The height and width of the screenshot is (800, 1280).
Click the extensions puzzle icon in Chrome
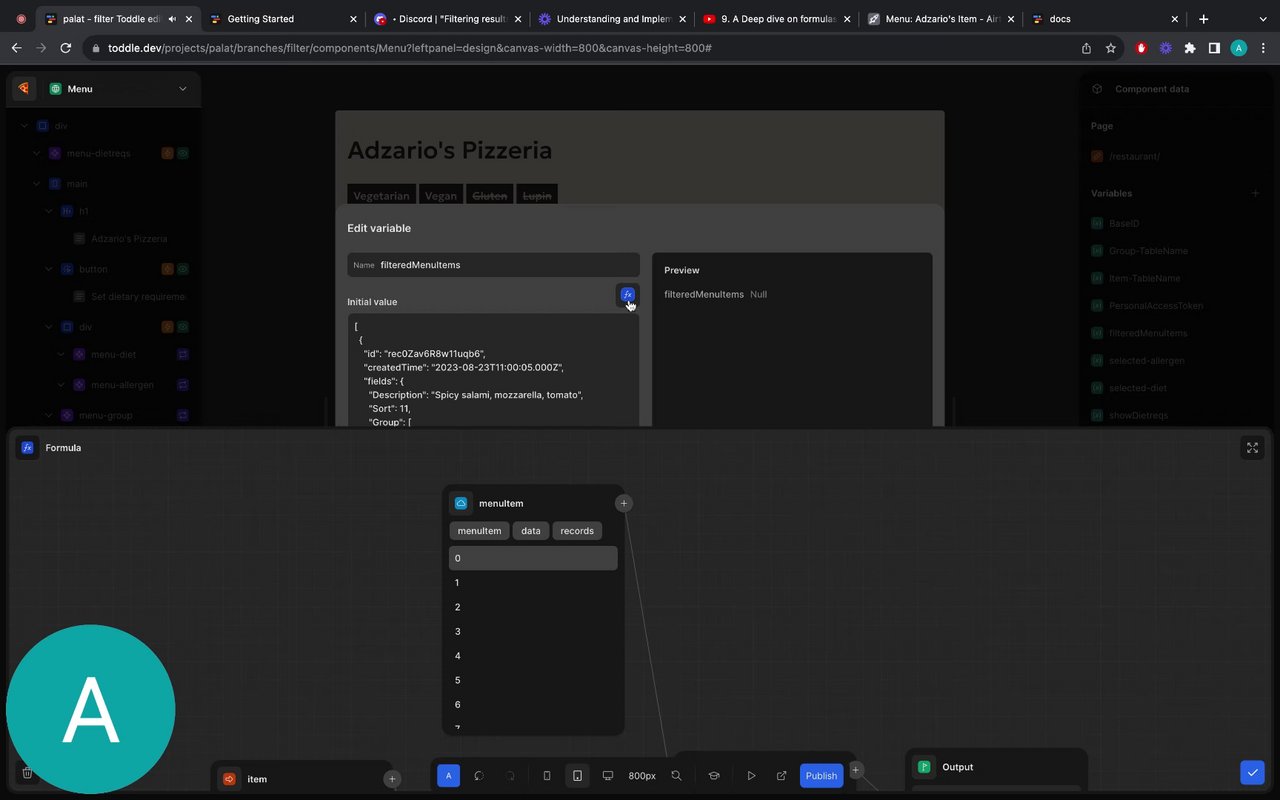(x=1189, y=48)
